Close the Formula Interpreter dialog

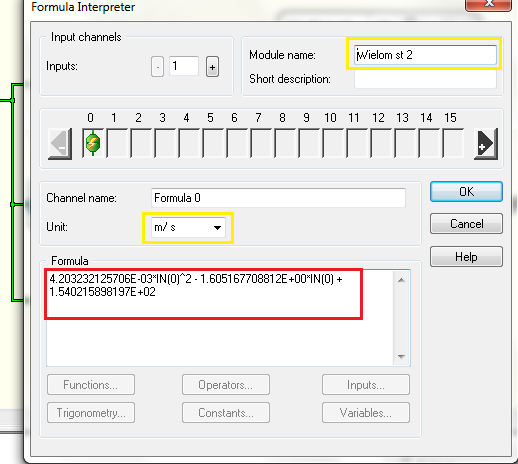(488, 4)
